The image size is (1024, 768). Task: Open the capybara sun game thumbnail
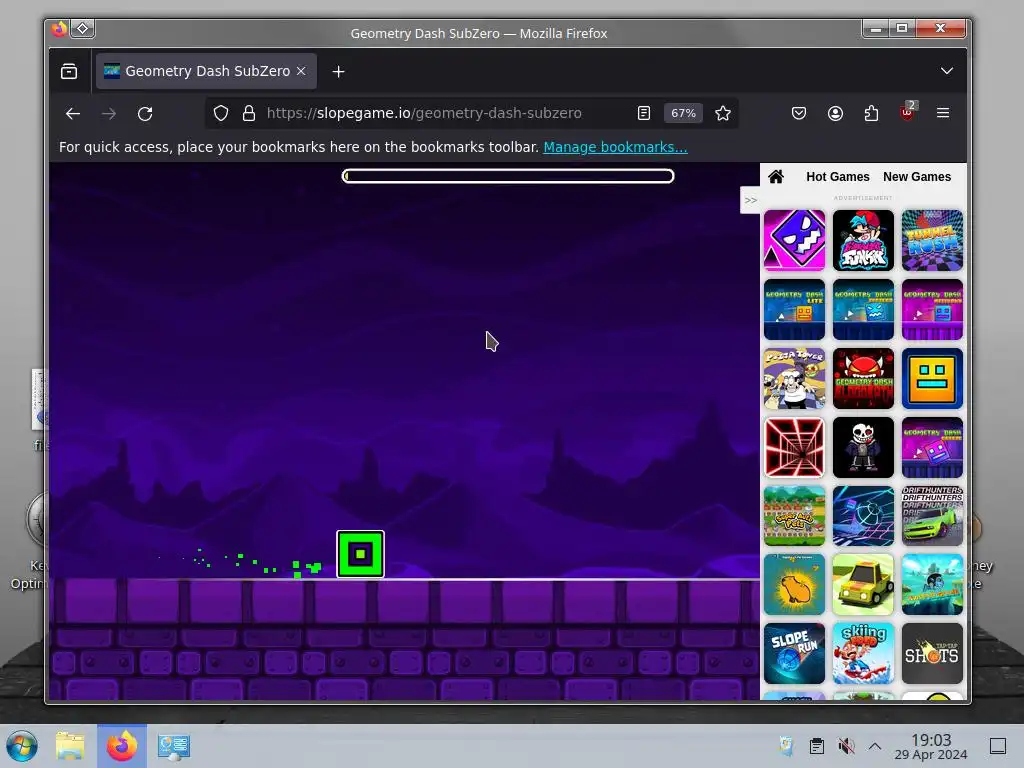point(794,584)
